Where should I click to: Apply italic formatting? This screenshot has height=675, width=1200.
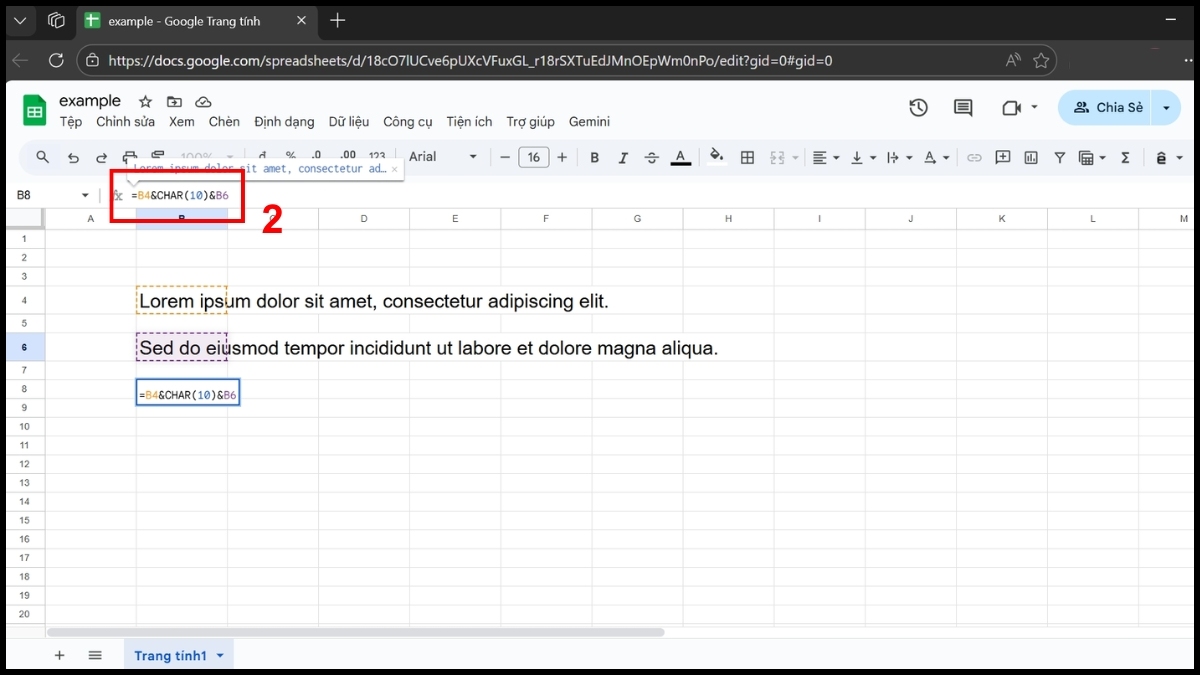tap(621, 157)
